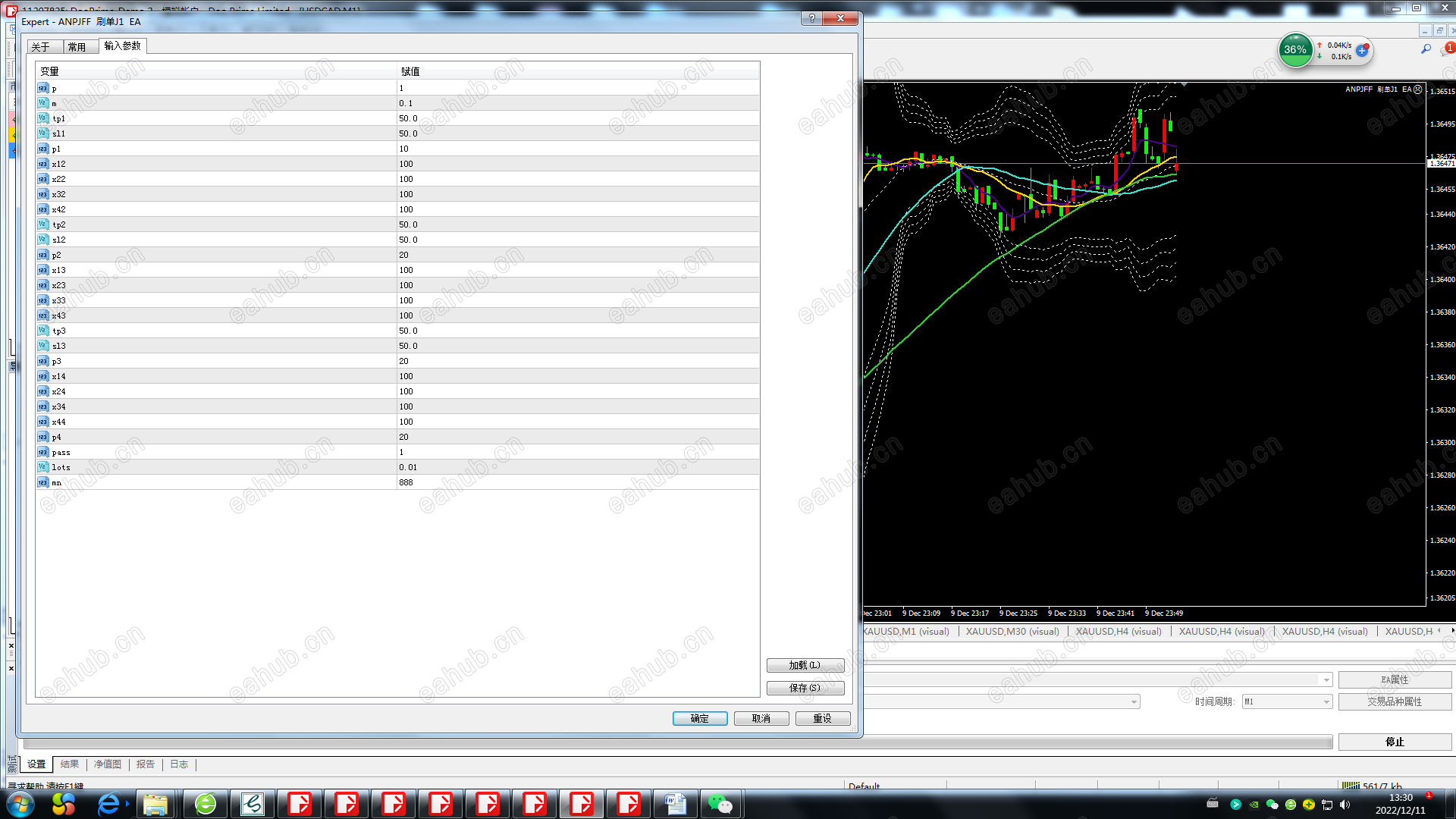Open WeChat from the Windows taskbar

click(x=720, y=804)
